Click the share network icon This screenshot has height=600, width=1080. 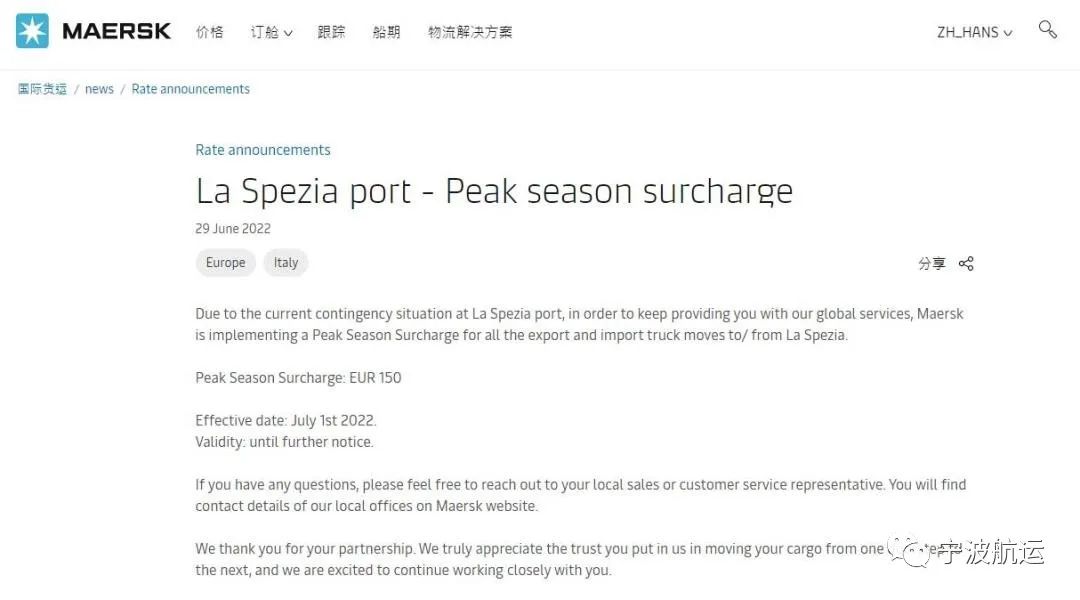click(966, 263)
